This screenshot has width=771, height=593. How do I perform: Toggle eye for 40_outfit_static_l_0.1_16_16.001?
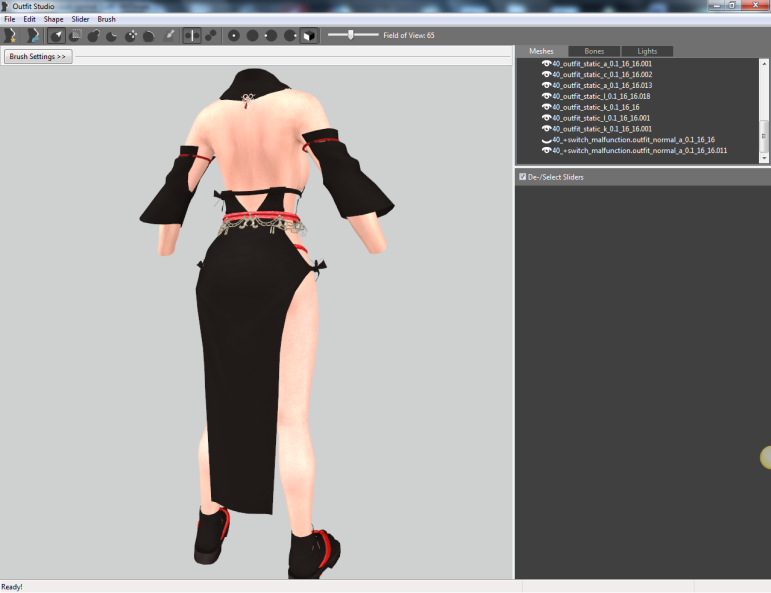point(546,118)
